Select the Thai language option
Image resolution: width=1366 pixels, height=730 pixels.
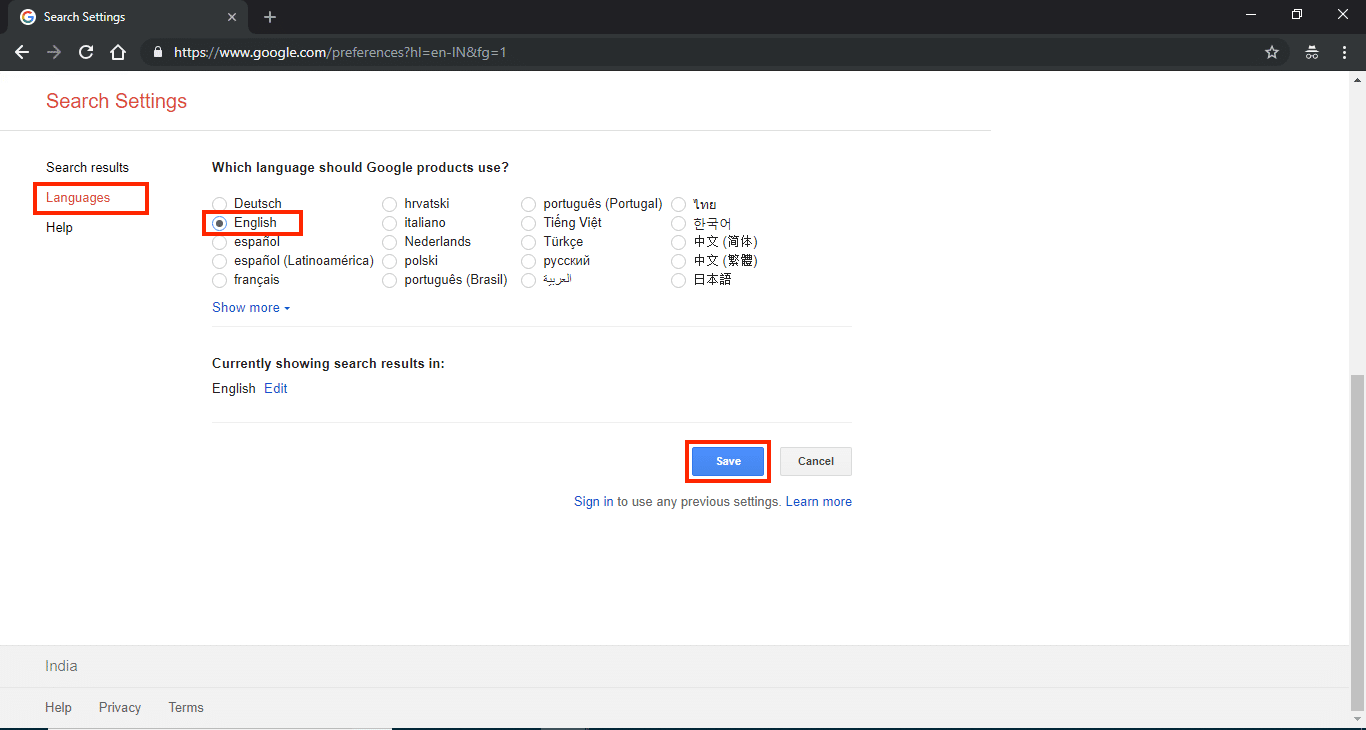(x=679, y=204)
